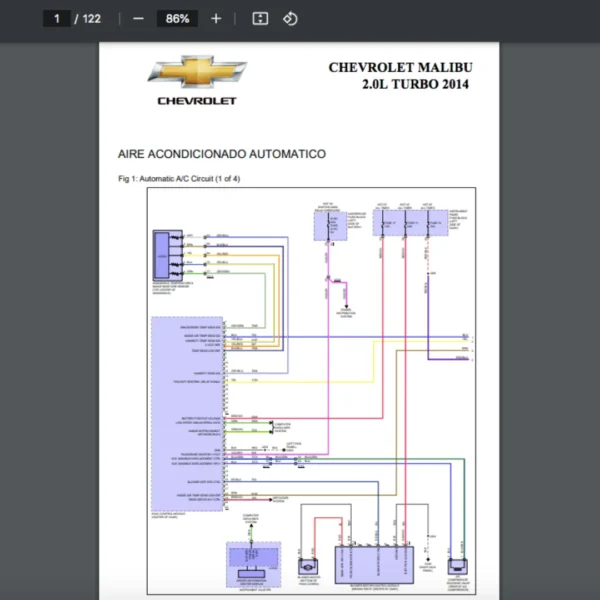
Task: Click the zoom in plus icon
Action: click(x=216, y=19)
